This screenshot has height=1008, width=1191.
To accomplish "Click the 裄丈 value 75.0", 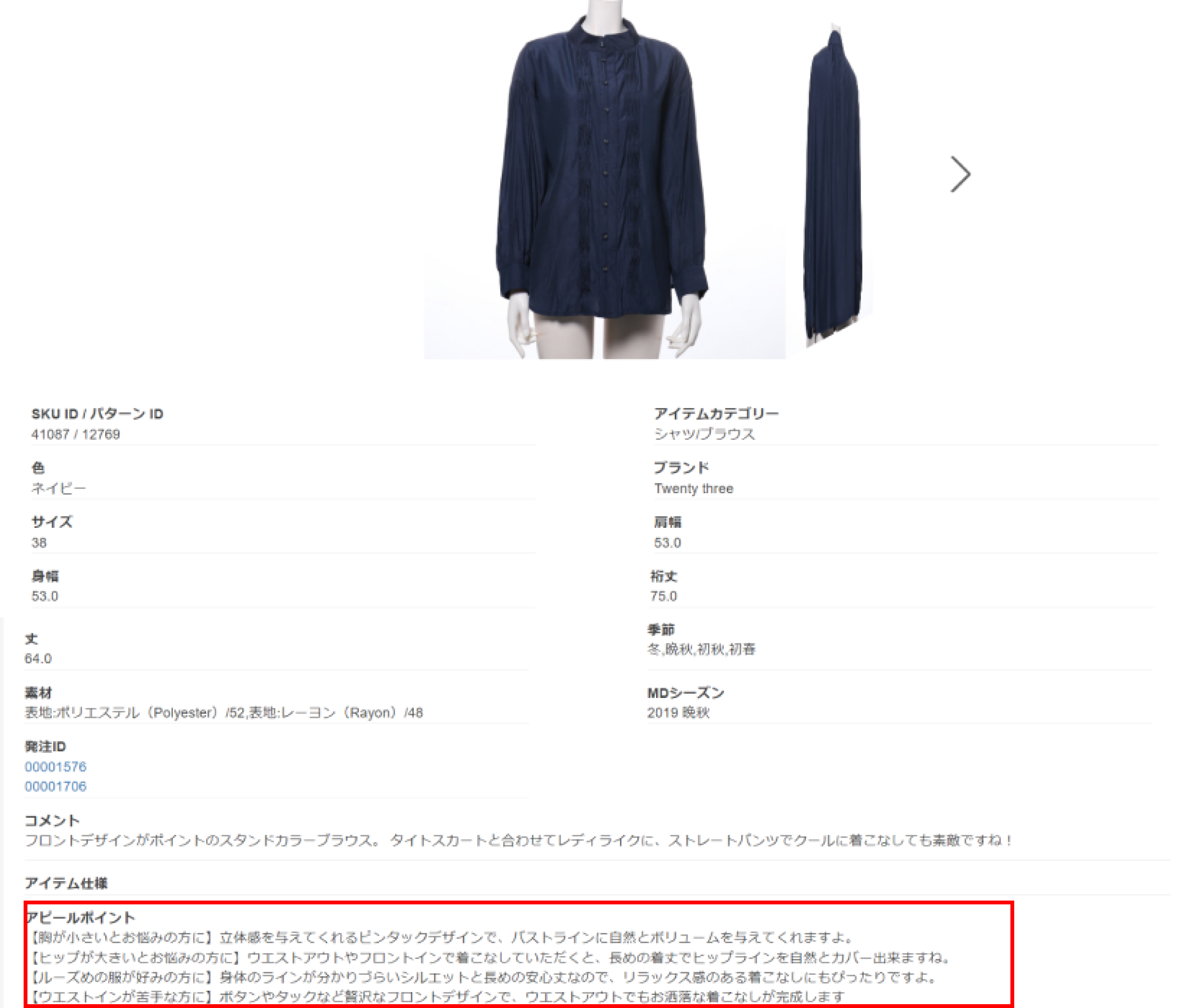I will 664,596.
